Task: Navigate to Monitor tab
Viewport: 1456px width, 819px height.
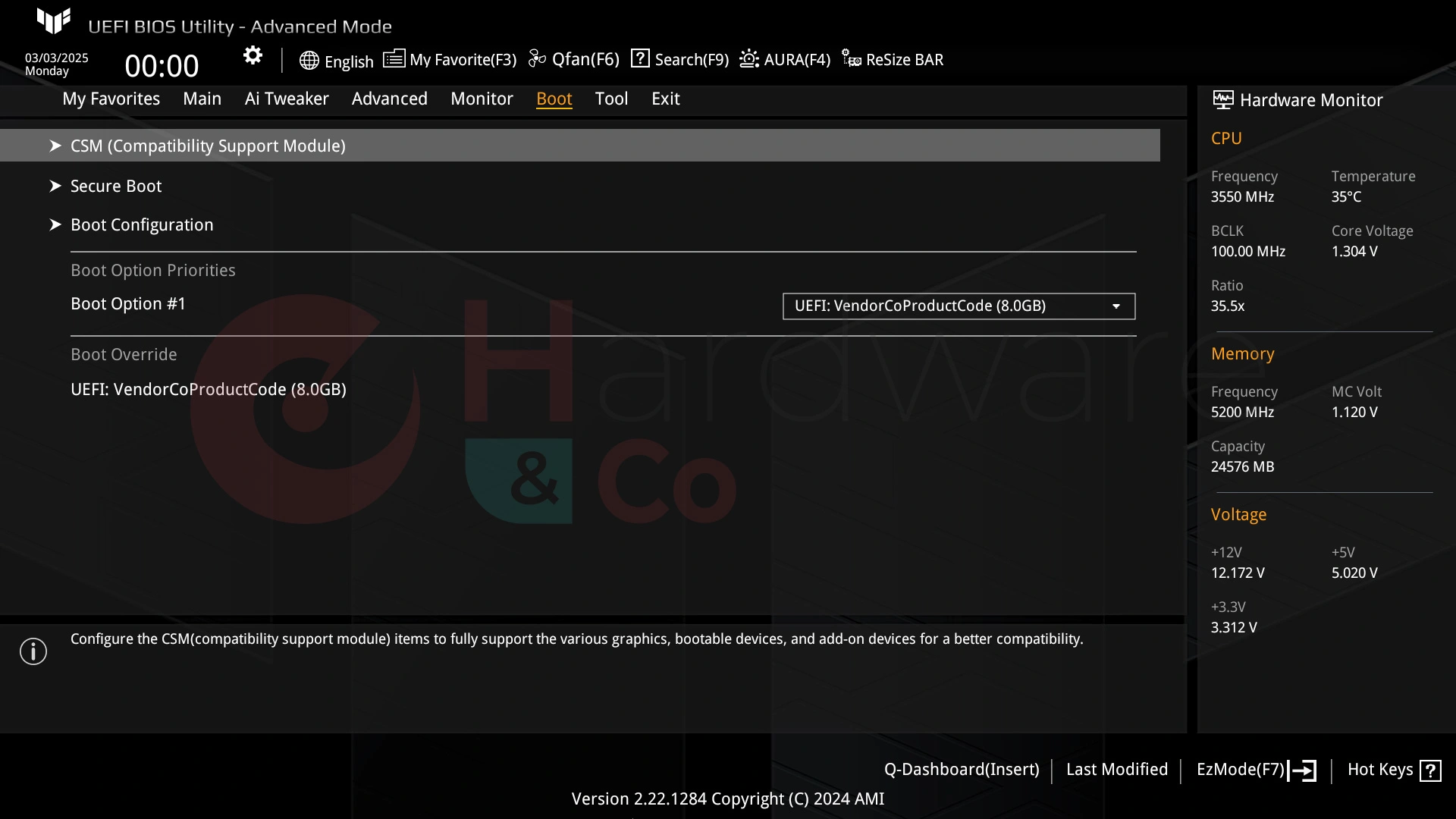Action: tap(481, 98)
